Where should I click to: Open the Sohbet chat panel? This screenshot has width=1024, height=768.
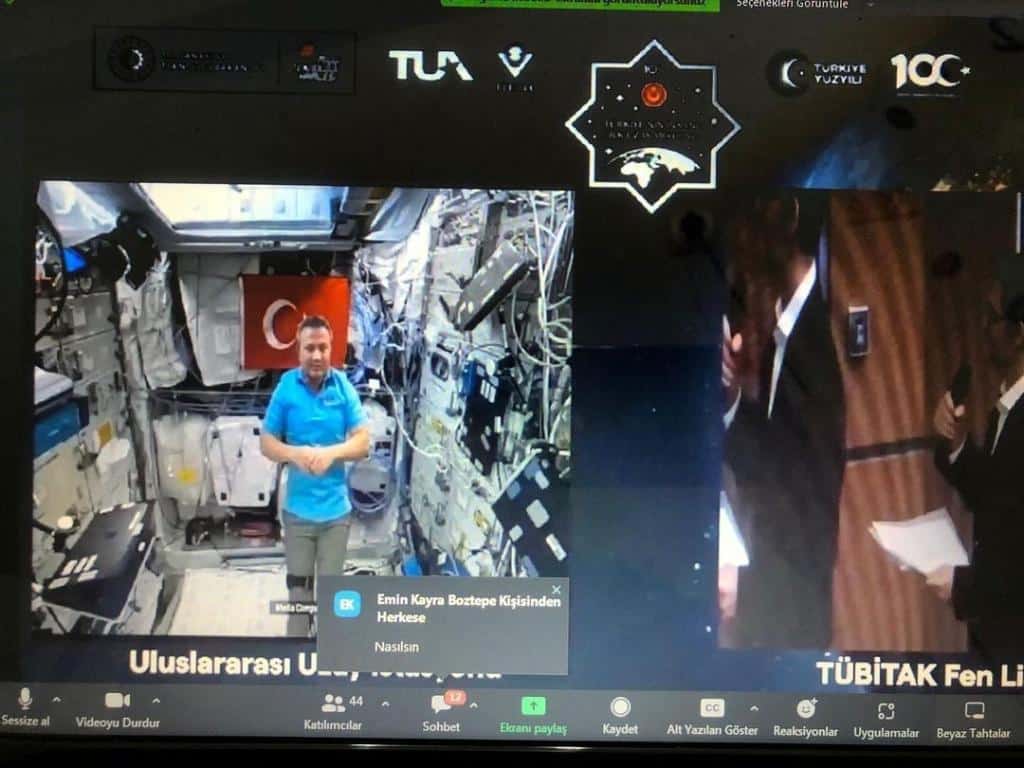point(440,704)
